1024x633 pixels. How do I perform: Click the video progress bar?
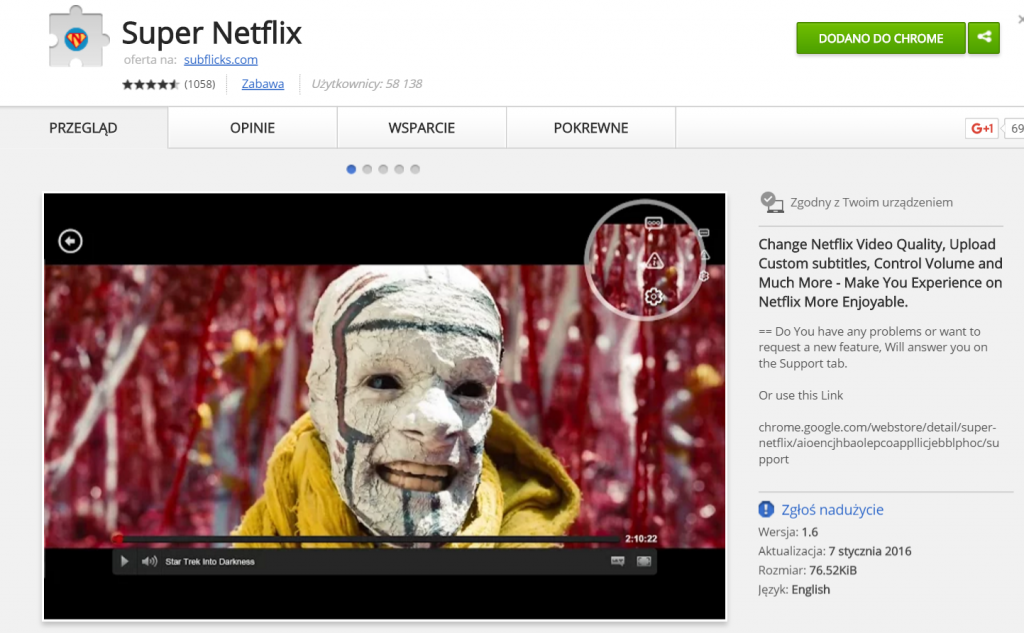(x=367, y=539)
